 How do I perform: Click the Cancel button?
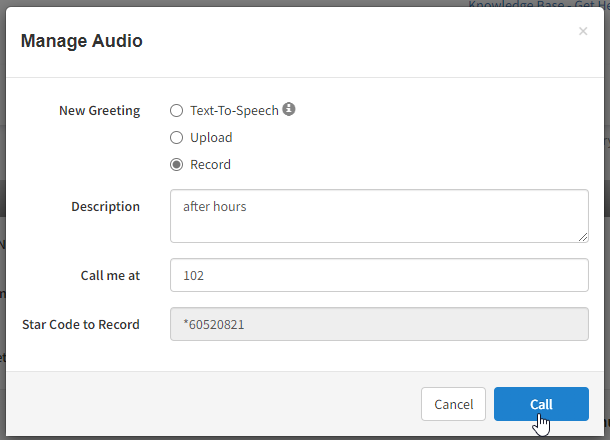coord(453,404)
